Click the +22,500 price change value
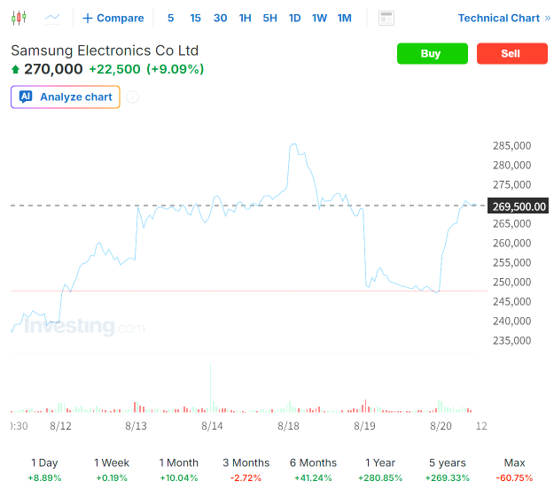This screenshot has width=554, height=489. point(114,69)
